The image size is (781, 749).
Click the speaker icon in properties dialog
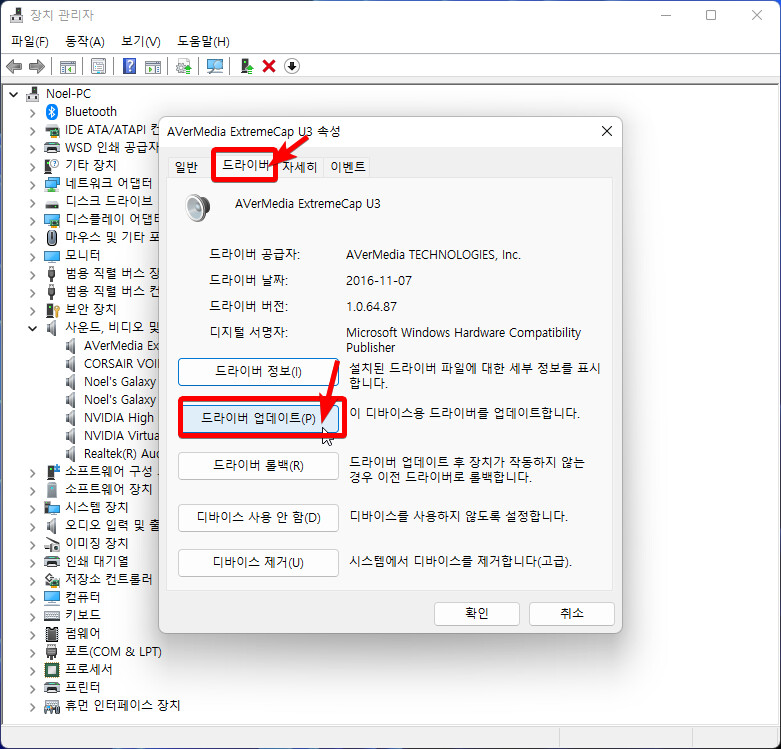pyautogui.click(x=197, y=208)
